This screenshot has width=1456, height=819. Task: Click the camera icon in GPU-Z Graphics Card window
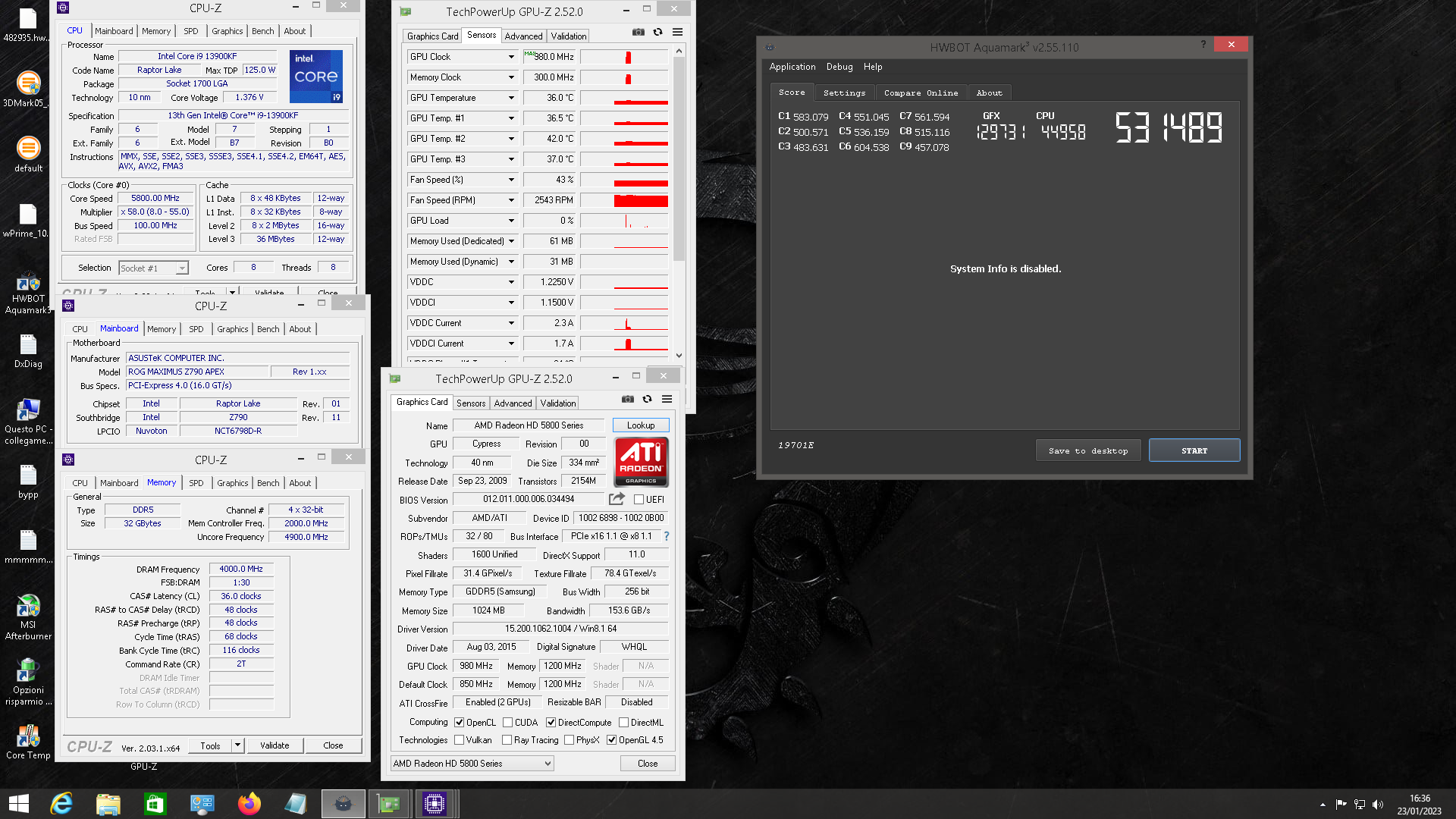coord(628,399)
